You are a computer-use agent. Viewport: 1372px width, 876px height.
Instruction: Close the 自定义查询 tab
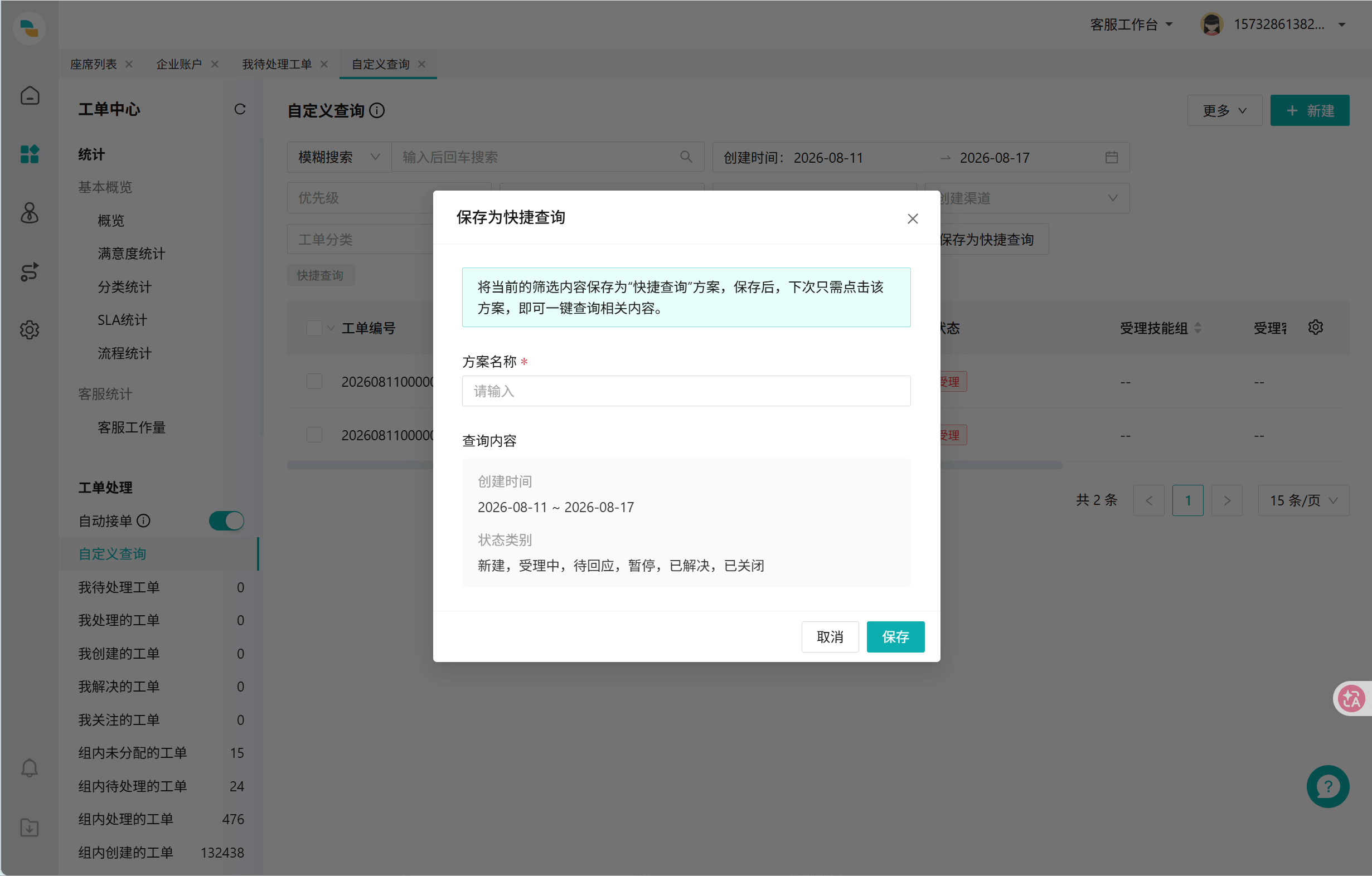tap(421, 64)
